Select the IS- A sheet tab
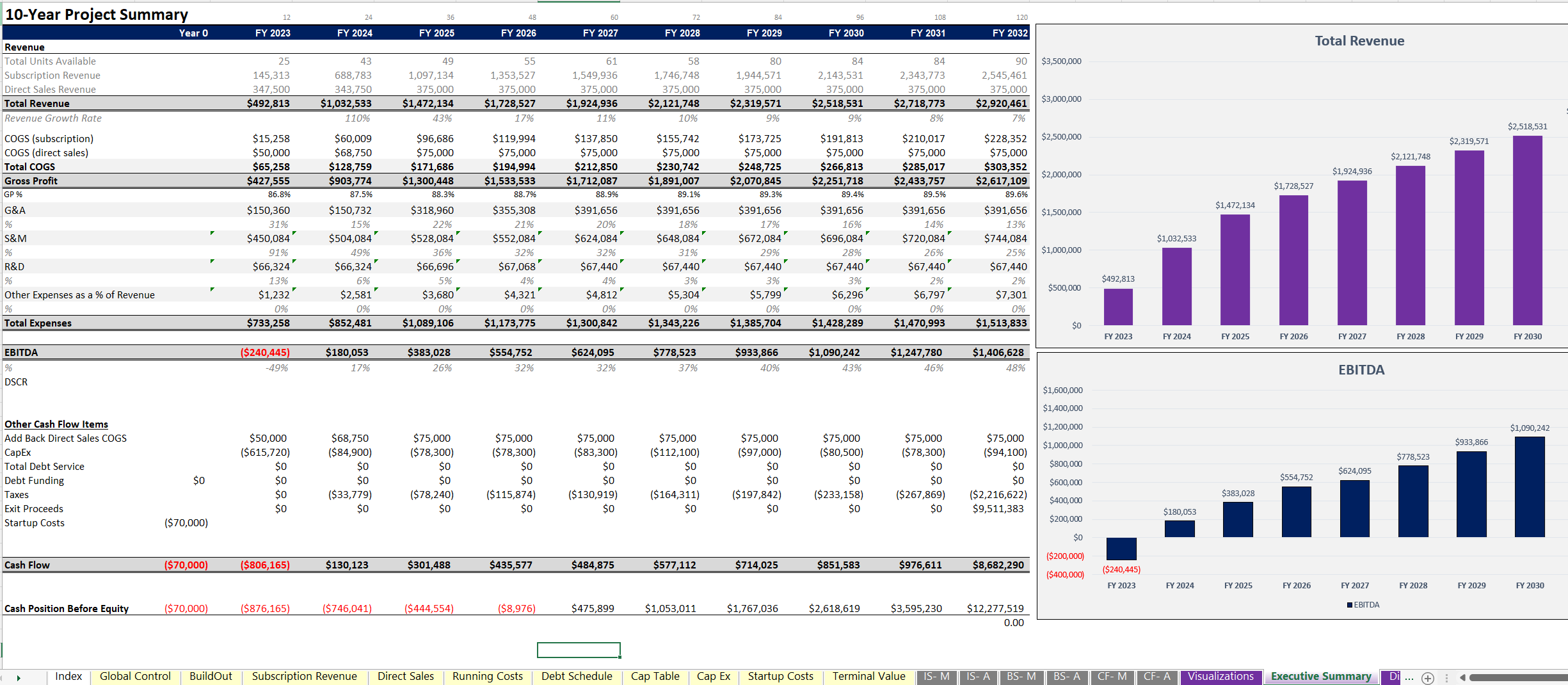 point(978,677)
